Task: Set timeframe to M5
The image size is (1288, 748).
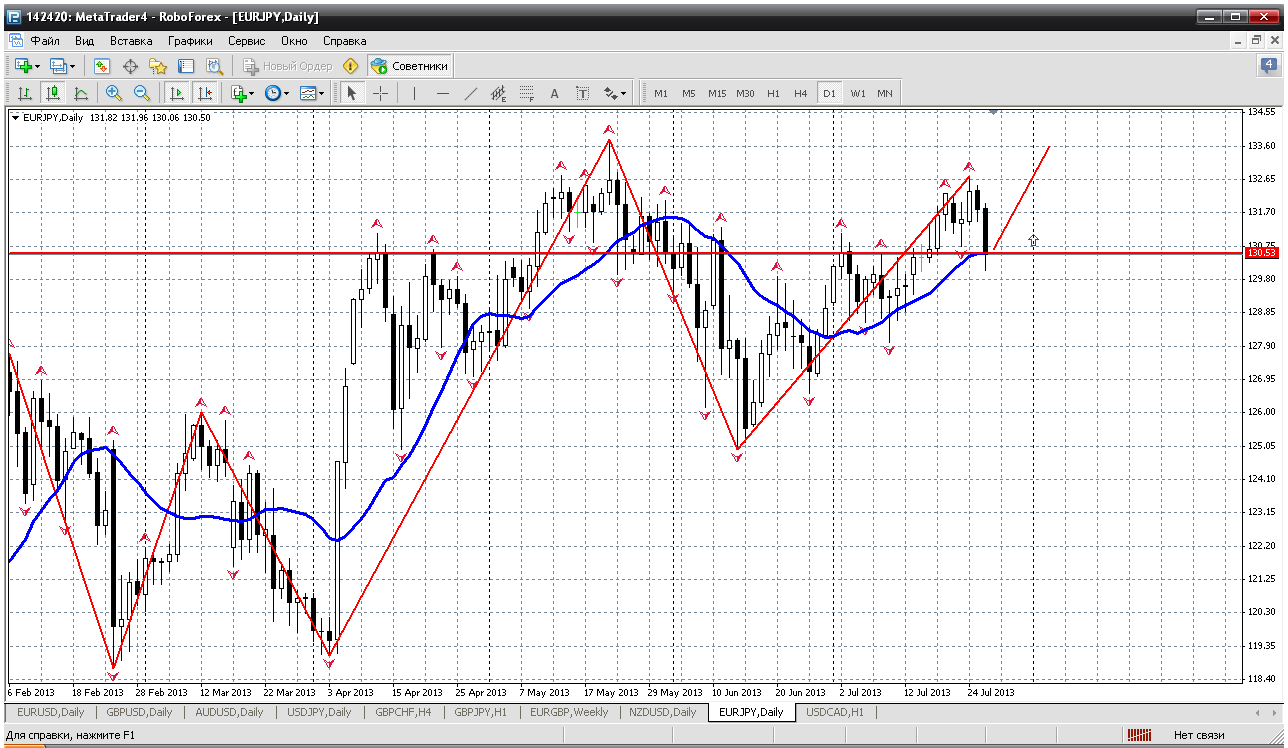Action: click(689, 93)
